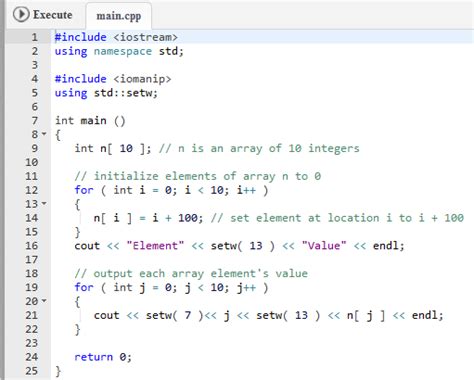Collapse the code block at line 8
474x380 pixels.
(x=44, y=134)
